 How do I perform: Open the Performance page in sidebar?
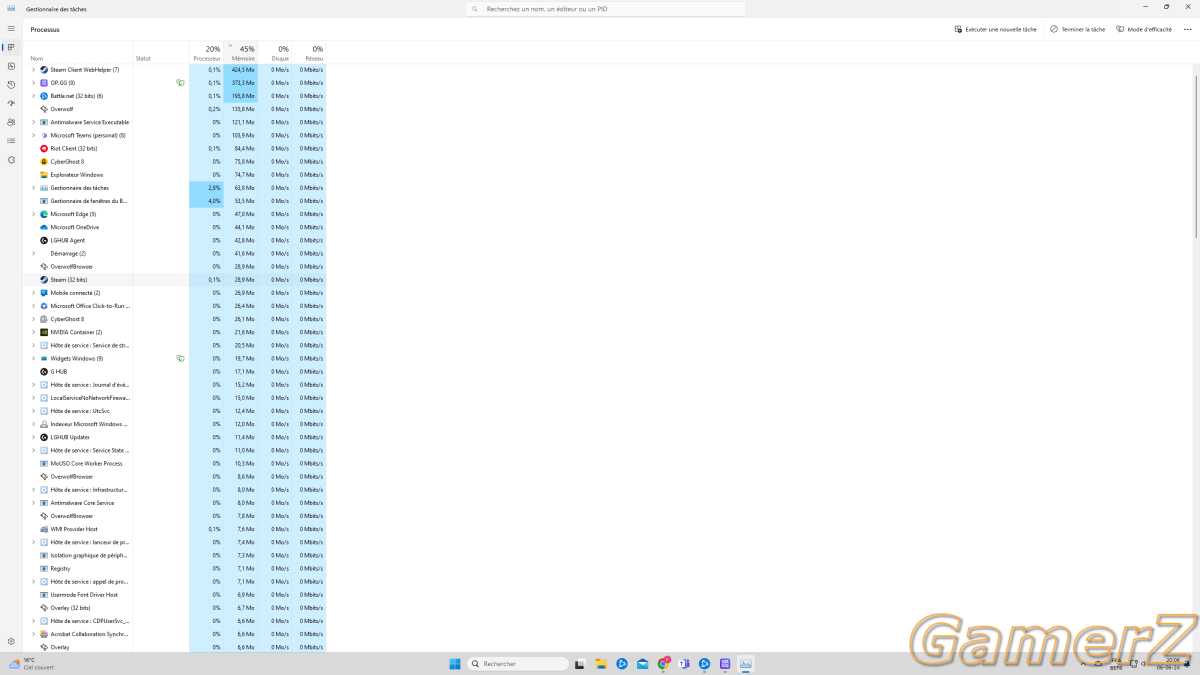point(11,66)
